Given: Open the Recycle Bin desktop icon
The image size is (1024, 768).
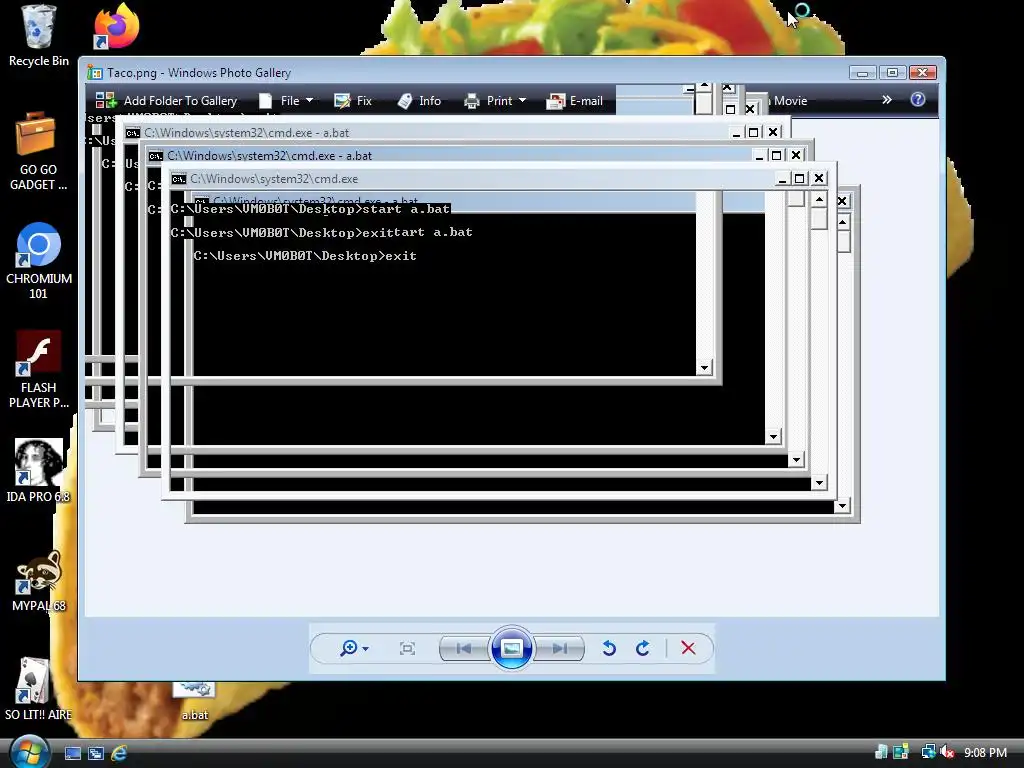Looking at the screenshot, I should pyautogui.click(x=39, y=36).
